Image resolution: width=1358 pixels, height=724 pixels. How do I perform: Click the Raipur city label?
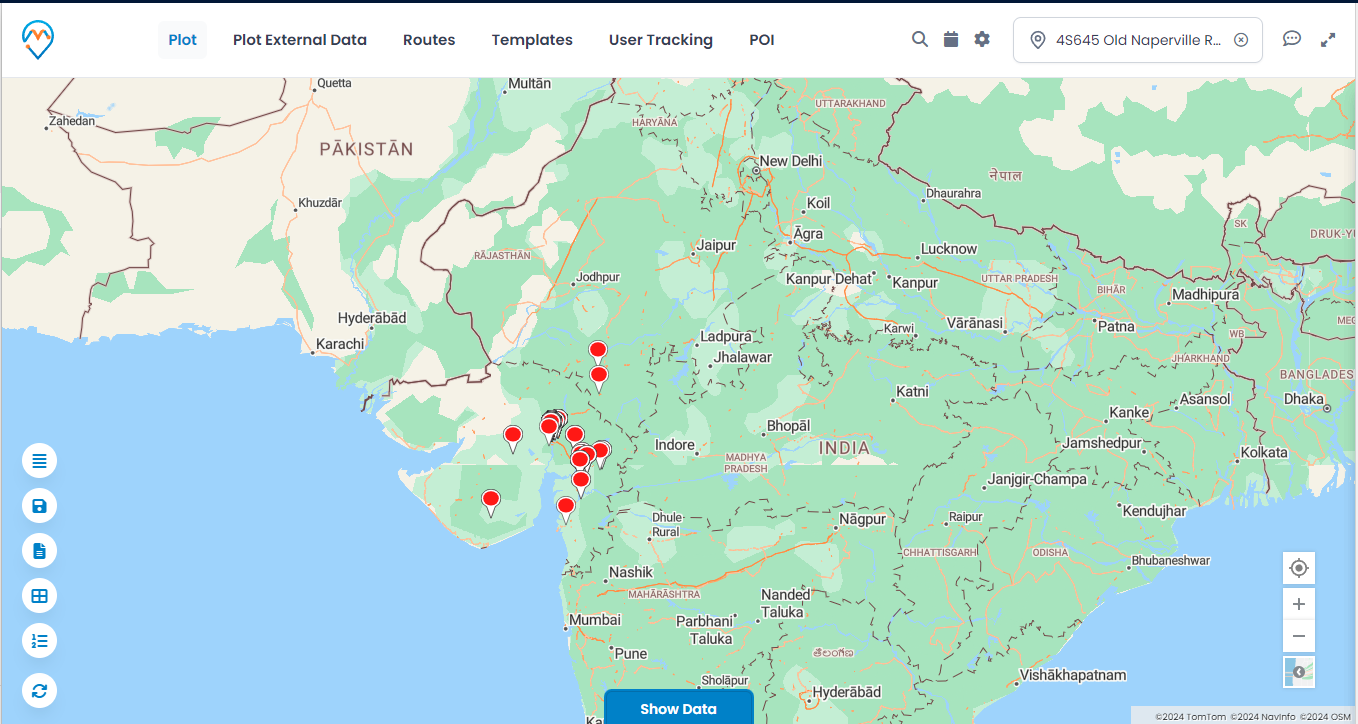click(x=966, y=517)
